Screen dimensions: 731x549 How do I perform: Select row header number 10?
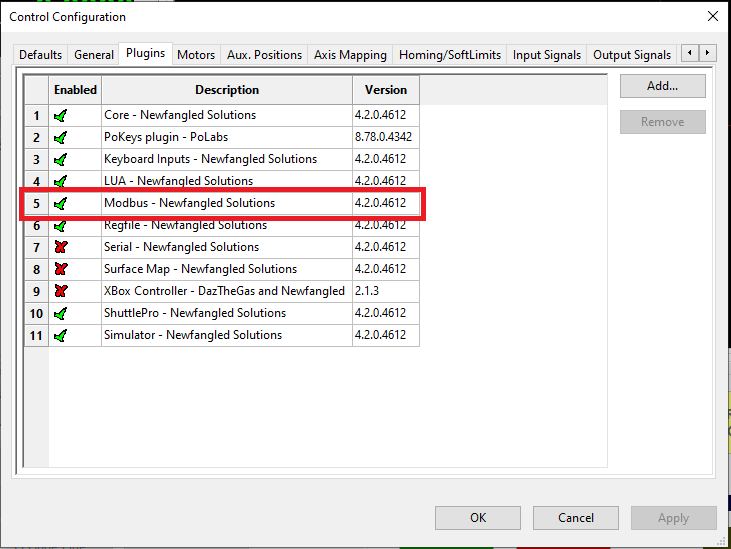(x=36, y=314)
